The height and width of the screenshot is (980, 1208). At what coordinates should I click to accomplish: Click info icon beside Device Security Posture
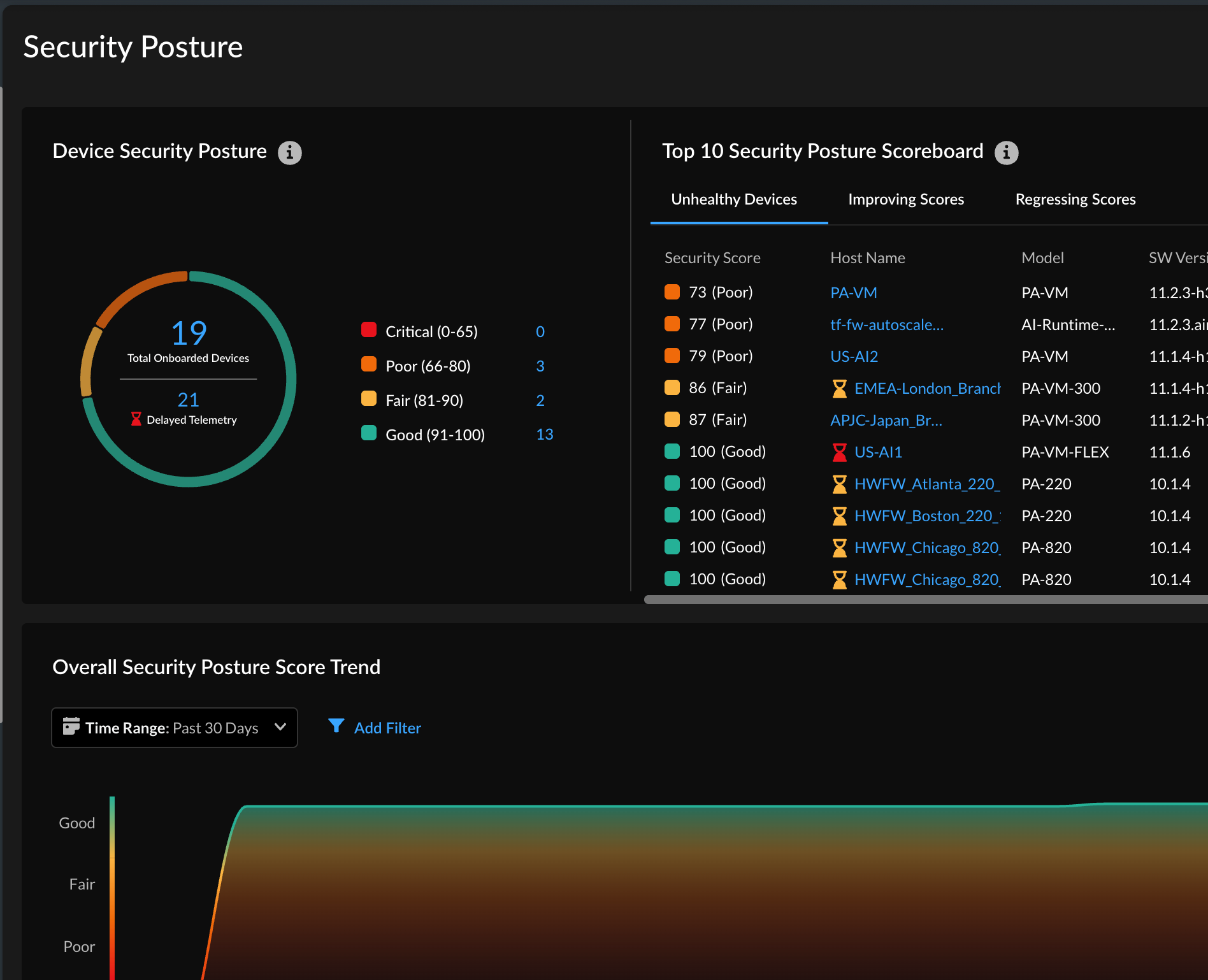[290, 153]
